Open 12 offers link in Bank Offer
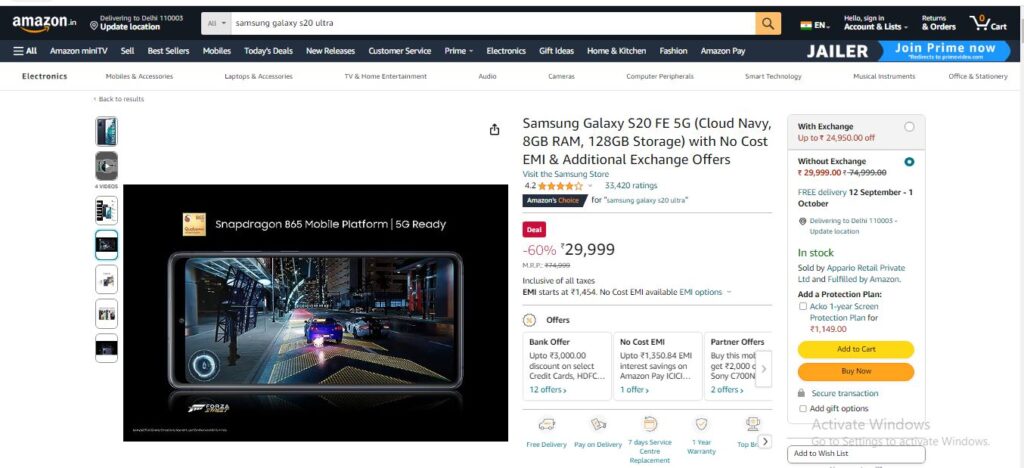Screen dimensions: 1024x468 pos(548,390)
